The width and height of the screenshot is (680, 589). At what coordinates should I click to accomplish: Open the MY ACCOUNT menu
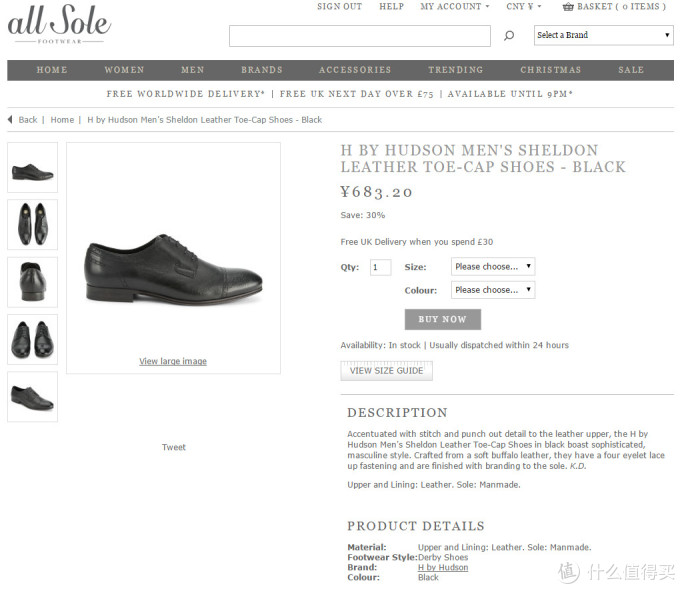454,7
